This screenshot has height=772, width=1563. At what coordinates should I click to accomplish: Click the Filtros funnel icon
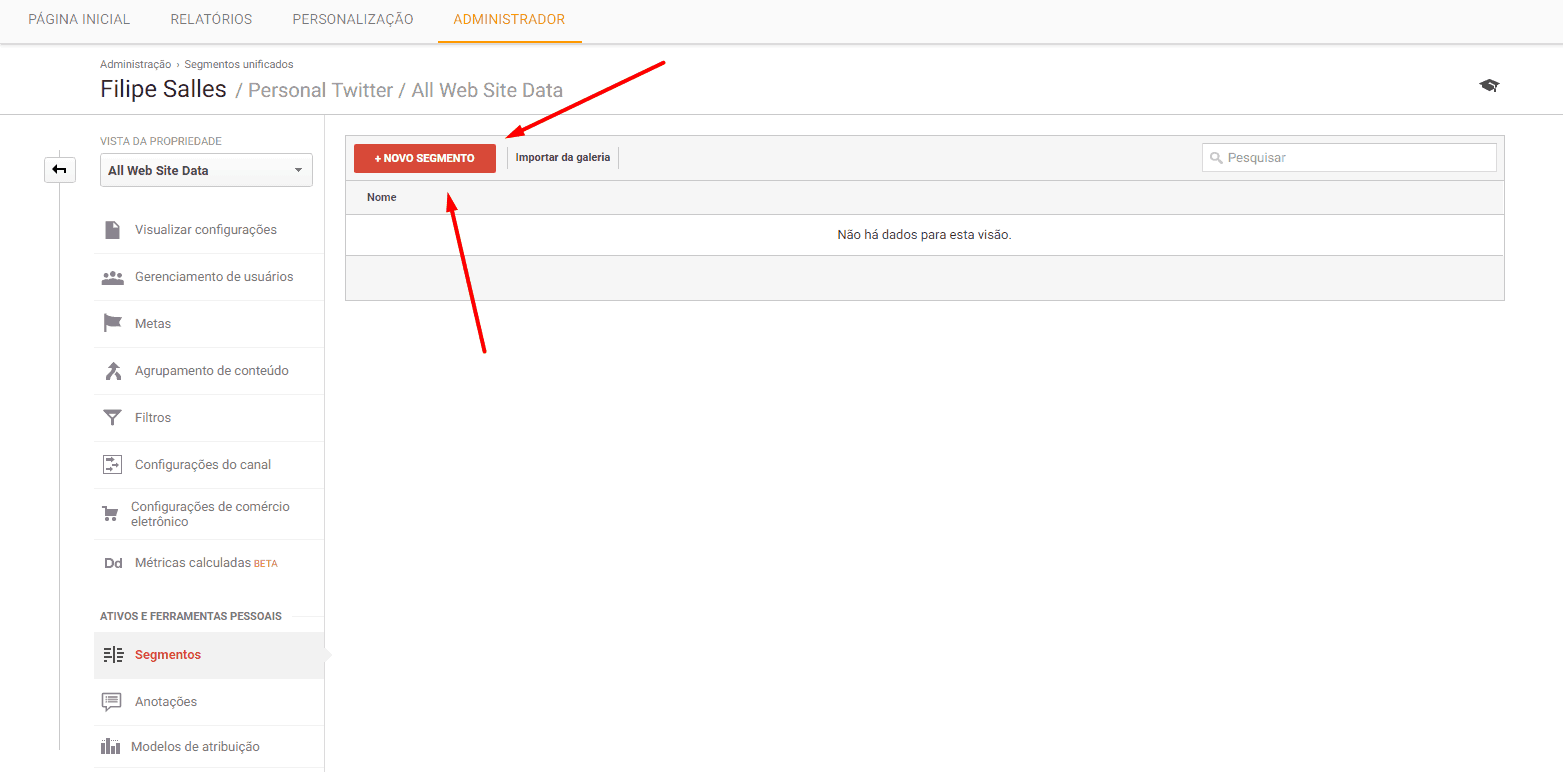click(113, 418)
